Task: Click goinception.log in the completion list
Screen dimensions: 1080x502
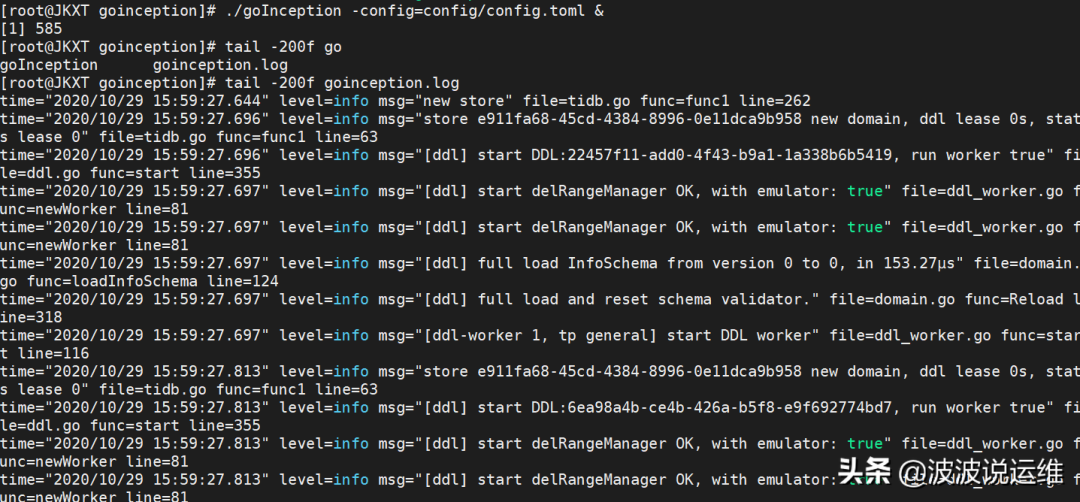Action: click(x=220, y=65)
